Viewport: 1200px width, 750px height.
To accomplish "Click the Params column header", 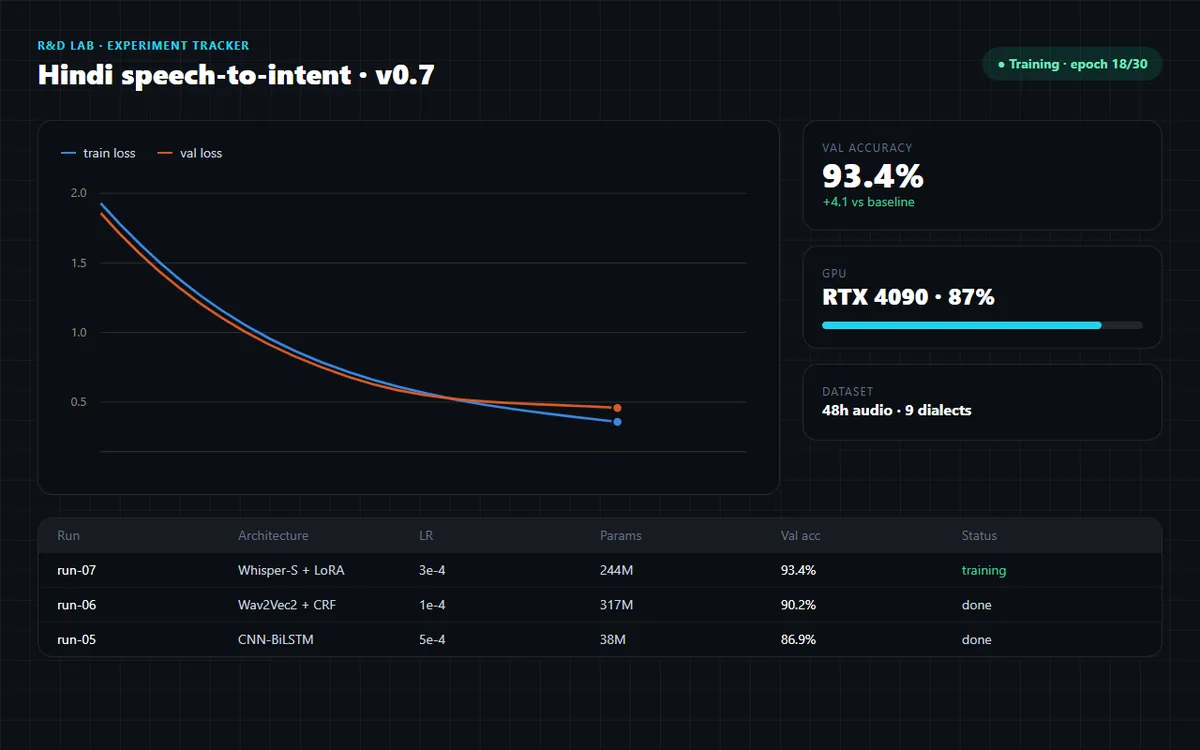I will (x=621, y=536).
